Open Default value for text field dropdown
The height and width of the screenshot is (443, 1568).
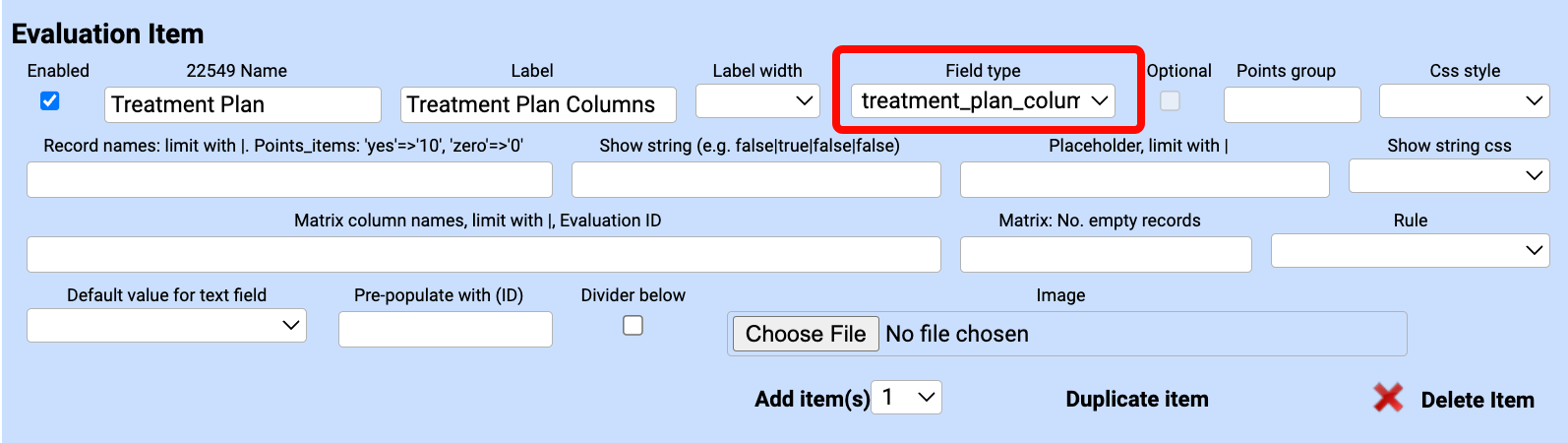[166, 325]
